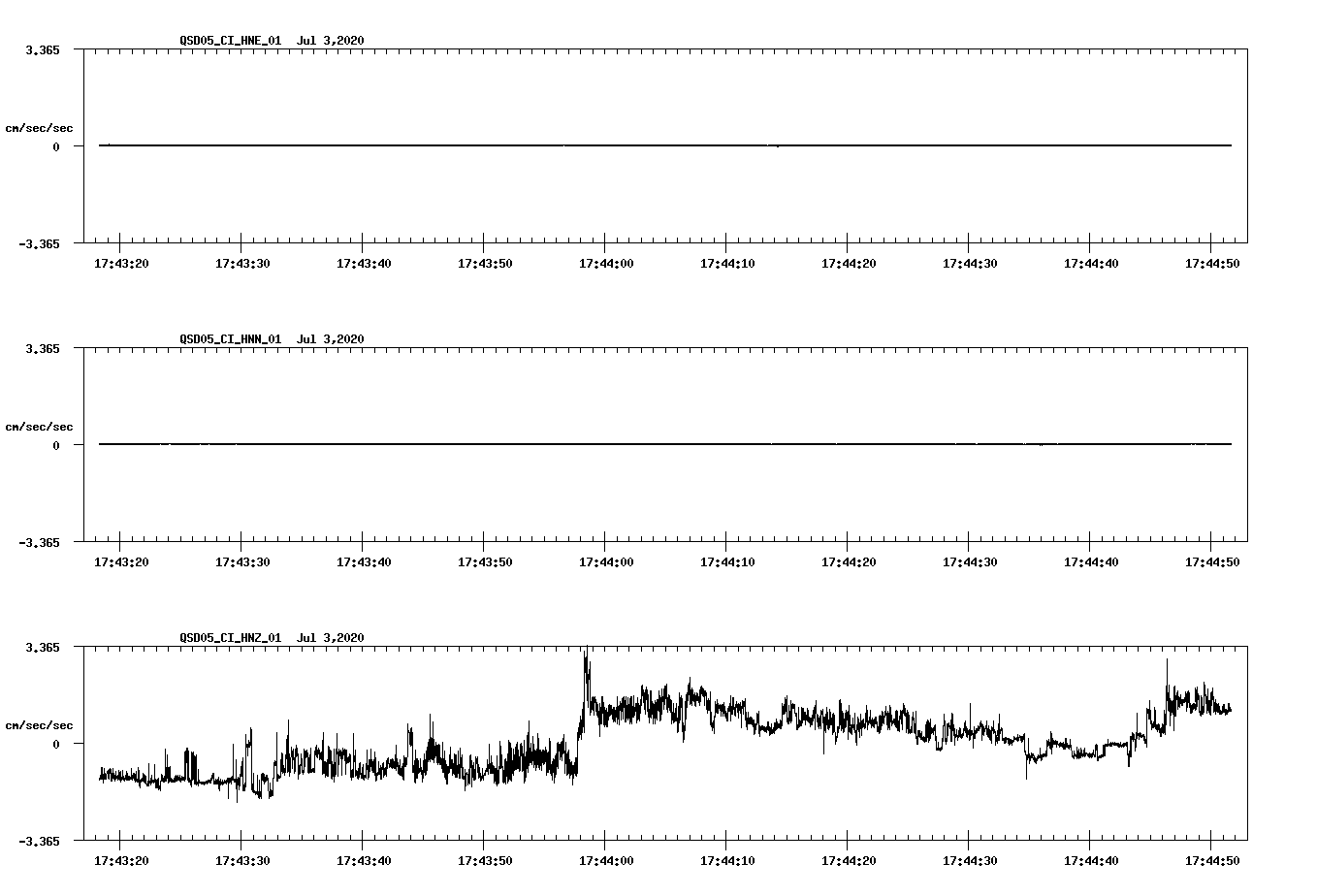This screenshot has width=1317, height=896.
Task: Click the 3.365 upper limit of HNE plot
Action: click(43, 49)
